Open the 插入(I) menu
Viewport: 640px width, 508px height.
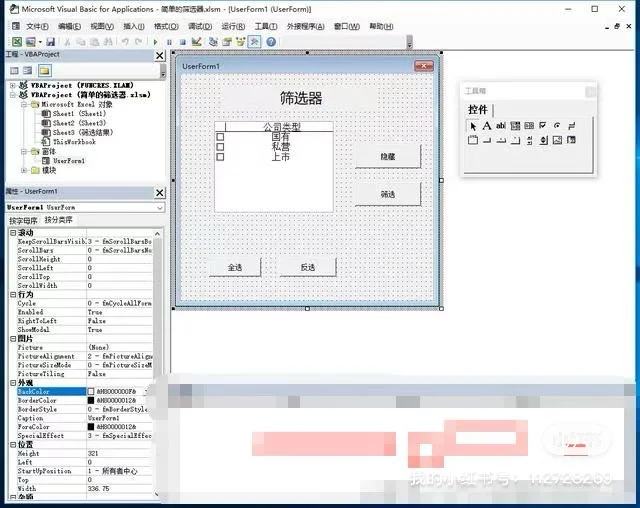[134, 27]
